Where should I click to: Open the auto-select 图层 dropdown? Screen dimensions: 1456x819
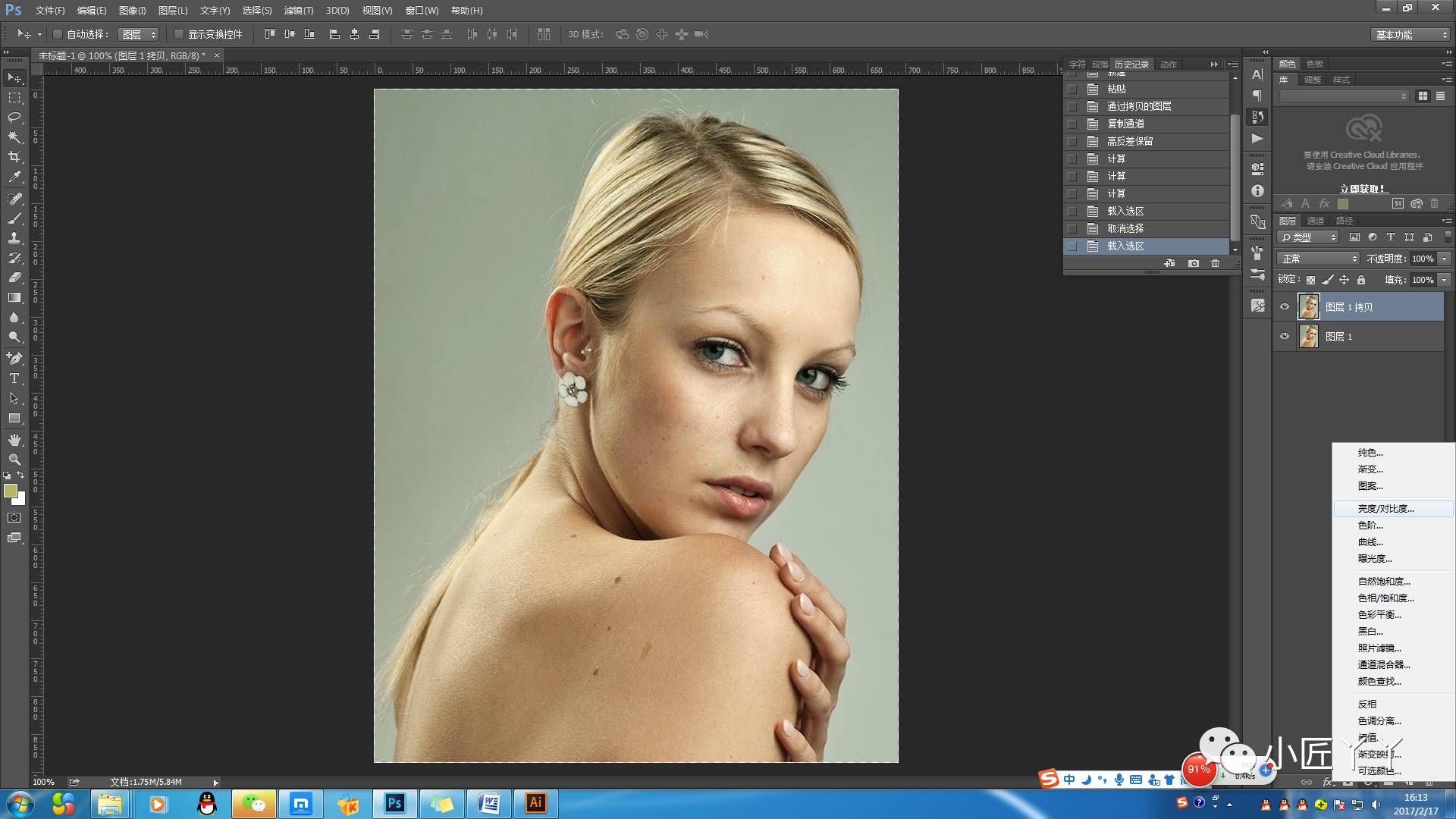[x=139, y=35]
